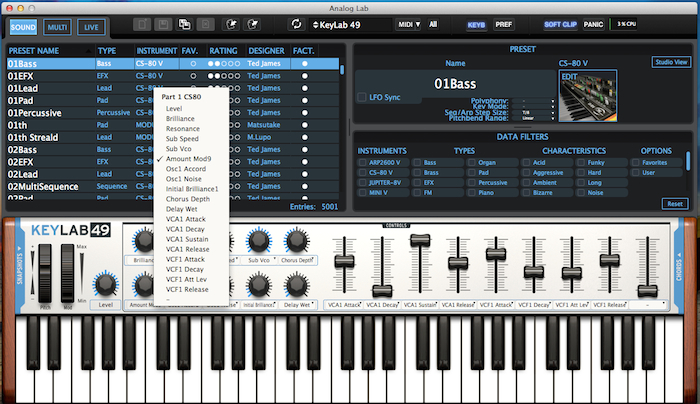Open the CS-80 V EDIT thumbnail
Screen dimensions: 700x404
[588, 96]
